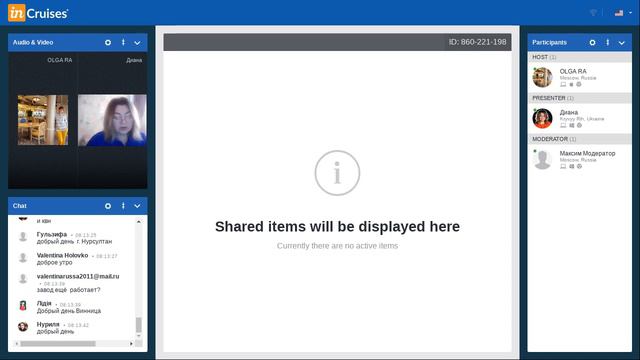The width and height of the screenshot is (640, 360).
Task: Click chat sender name Нурипя
Action: coord(48,324)
